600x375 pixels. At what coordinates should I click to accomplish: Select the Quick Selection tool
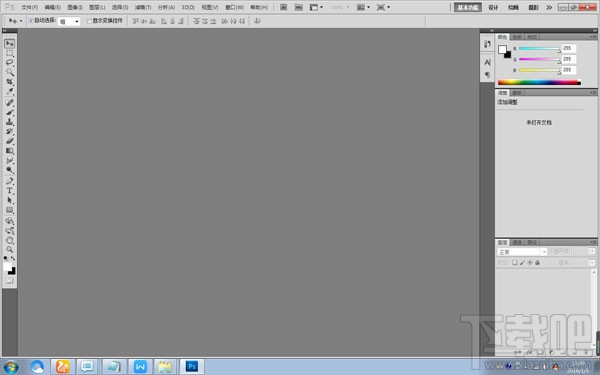(x=10, y=72)
